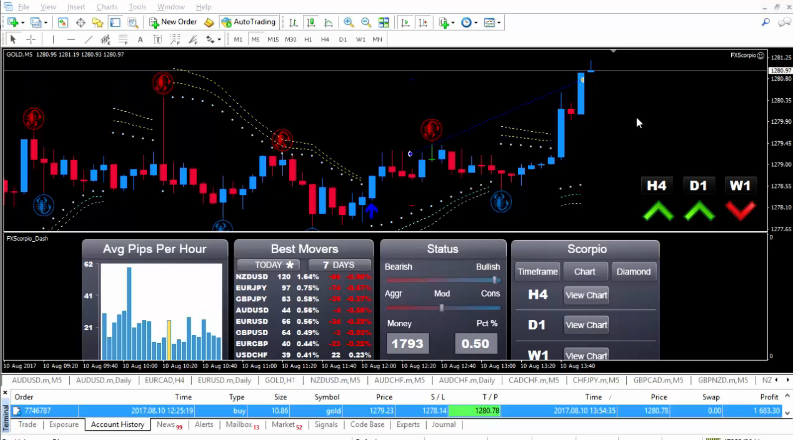Screen dimensions: 793x440
Task: Open the Strategy Tester magnifier icon
Action: click(133, 22)
